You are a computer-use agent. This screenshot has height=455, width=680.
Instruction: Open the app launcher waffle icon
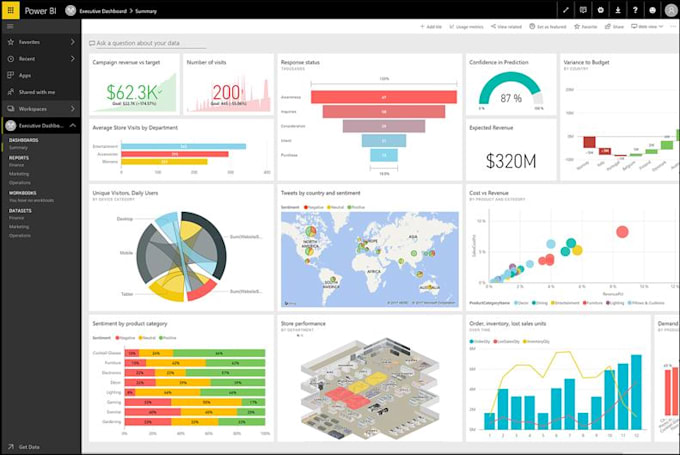pyautogui.click(x=10, y=10)
